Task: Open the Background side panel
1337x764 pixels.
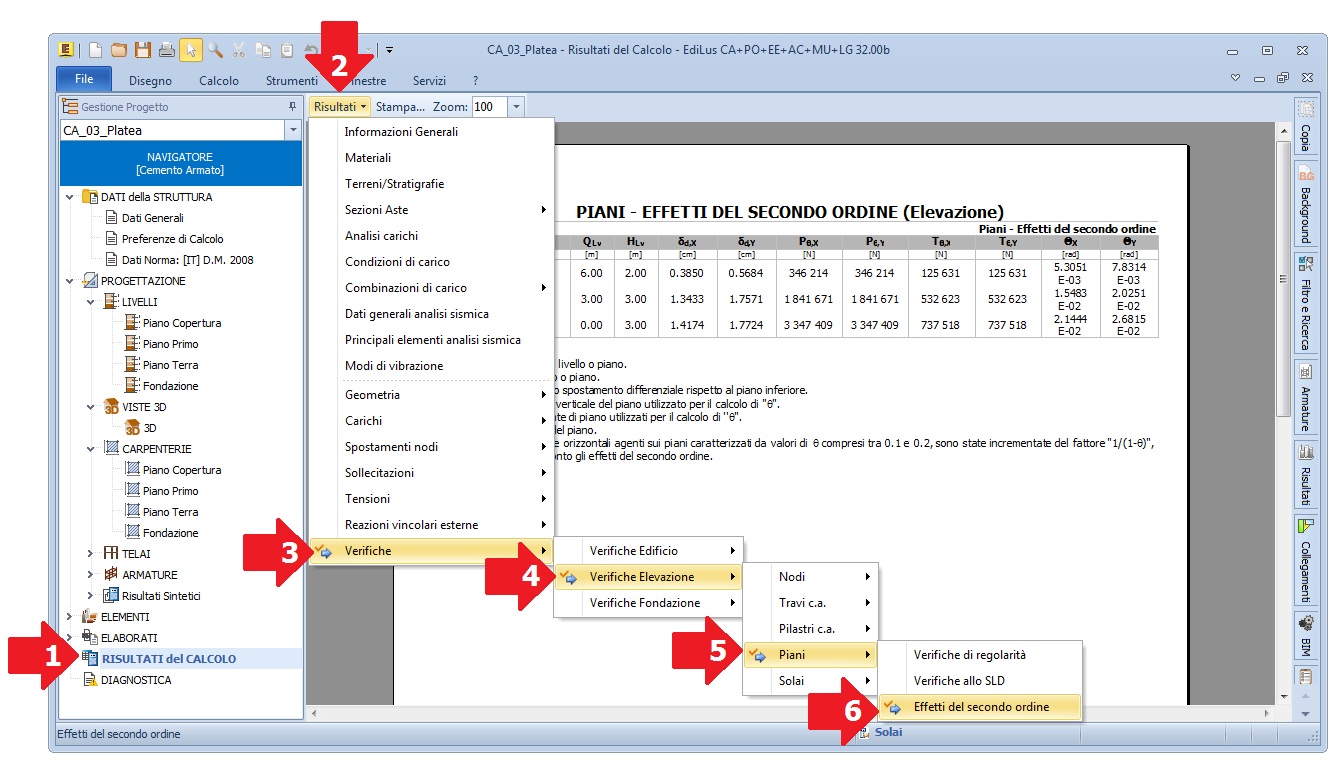Action: 1305,204
